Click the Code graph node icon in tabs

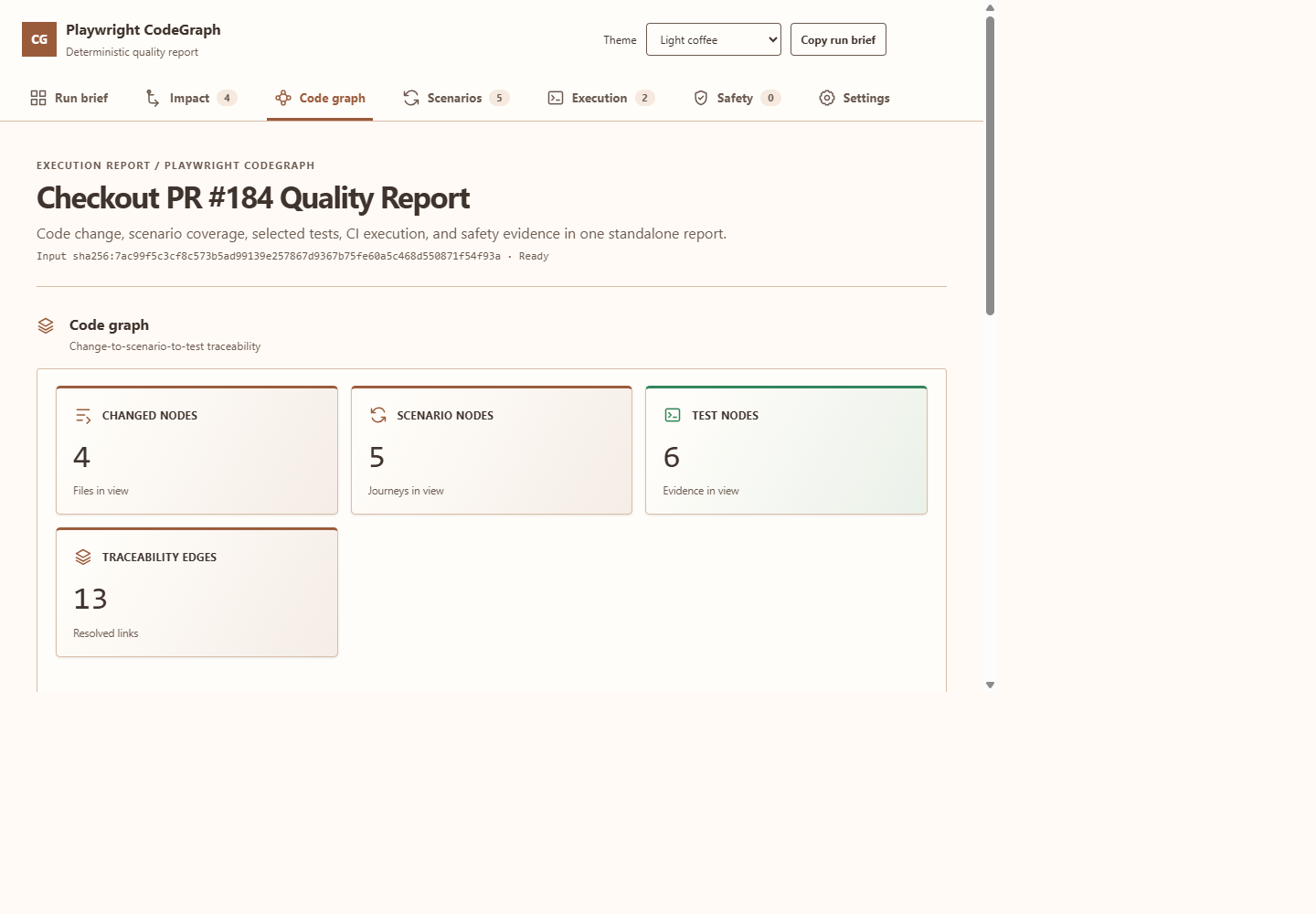coord(283,98)
